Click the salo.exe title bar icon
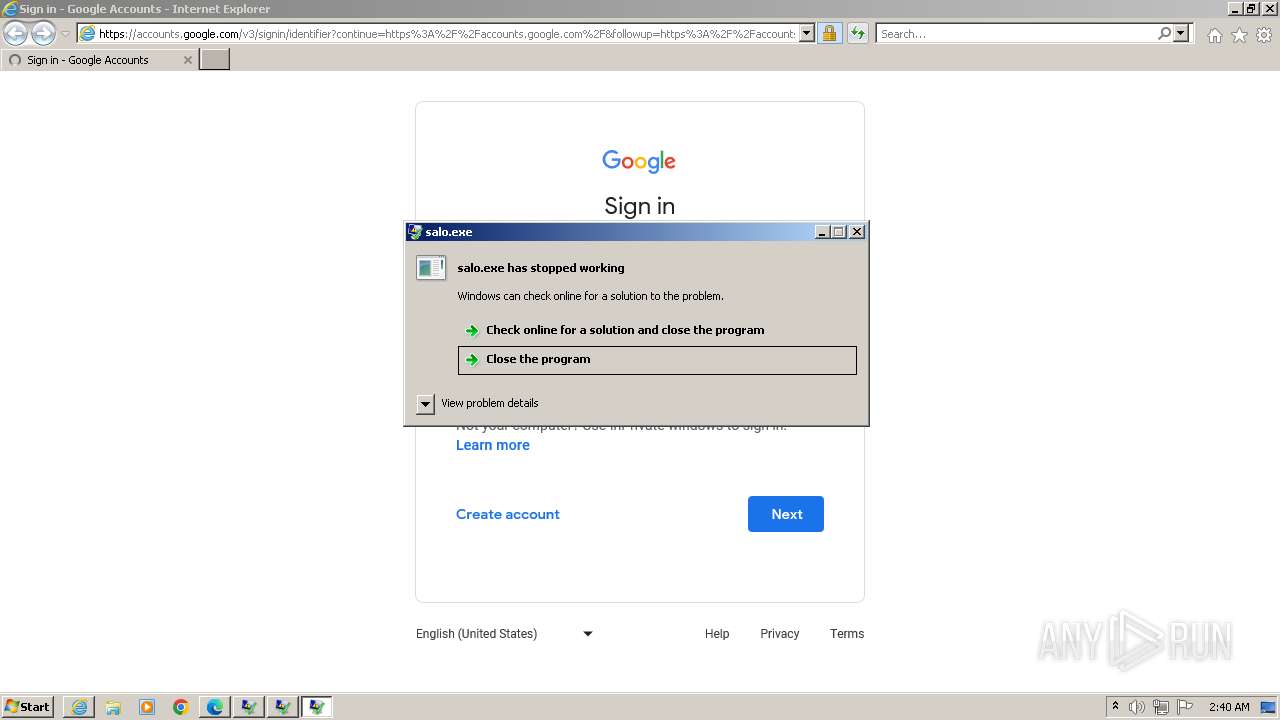The image size is (1280, 720). click(415, 232)
